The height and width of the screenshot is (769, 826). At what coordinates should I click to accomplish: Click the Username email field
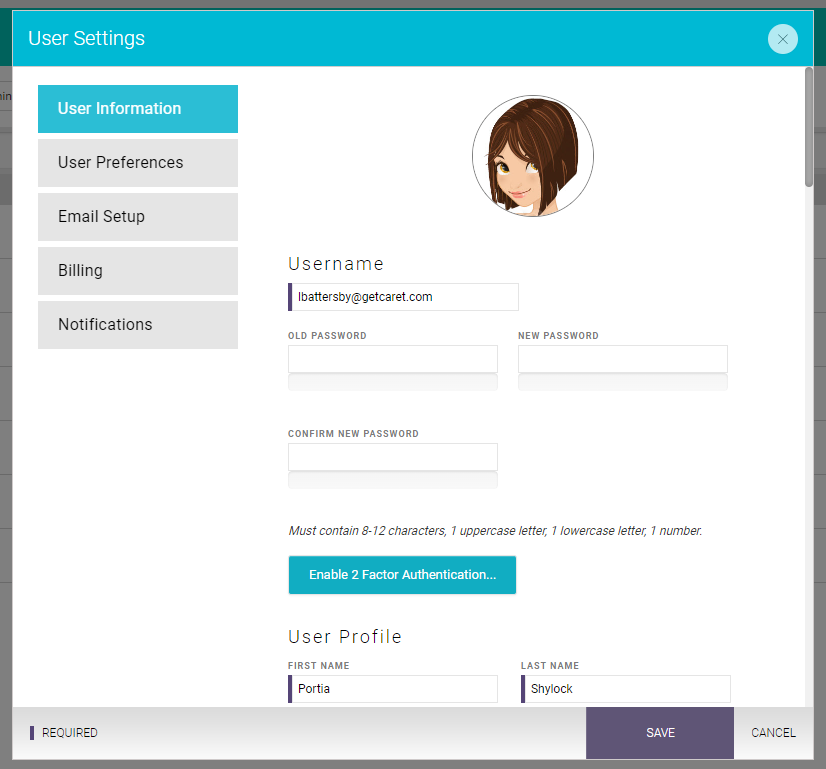(402, 297)
